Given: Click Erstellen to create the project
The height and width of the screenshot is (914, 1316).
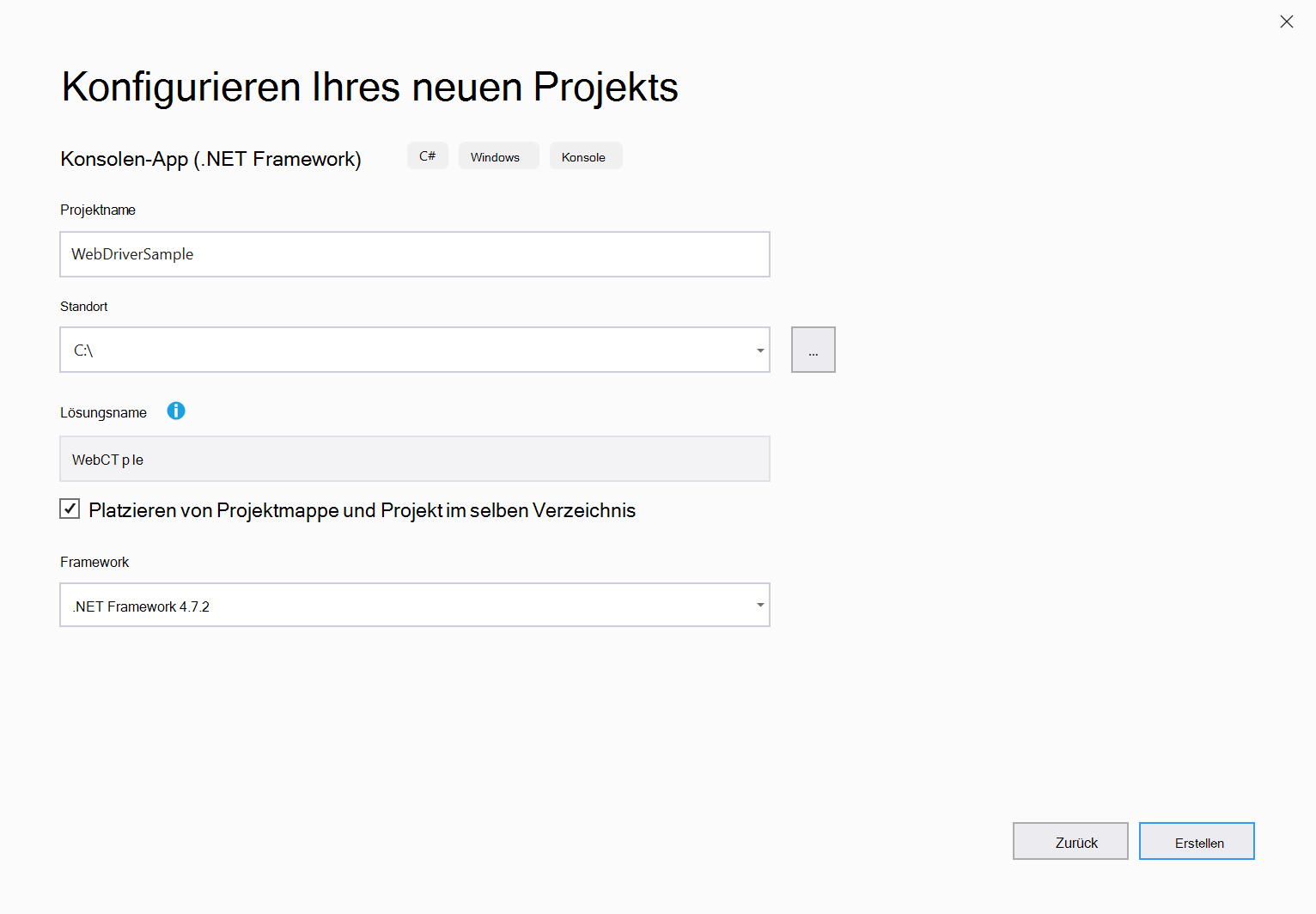Looking at the screenshot, I should [x=1197, y=841].
